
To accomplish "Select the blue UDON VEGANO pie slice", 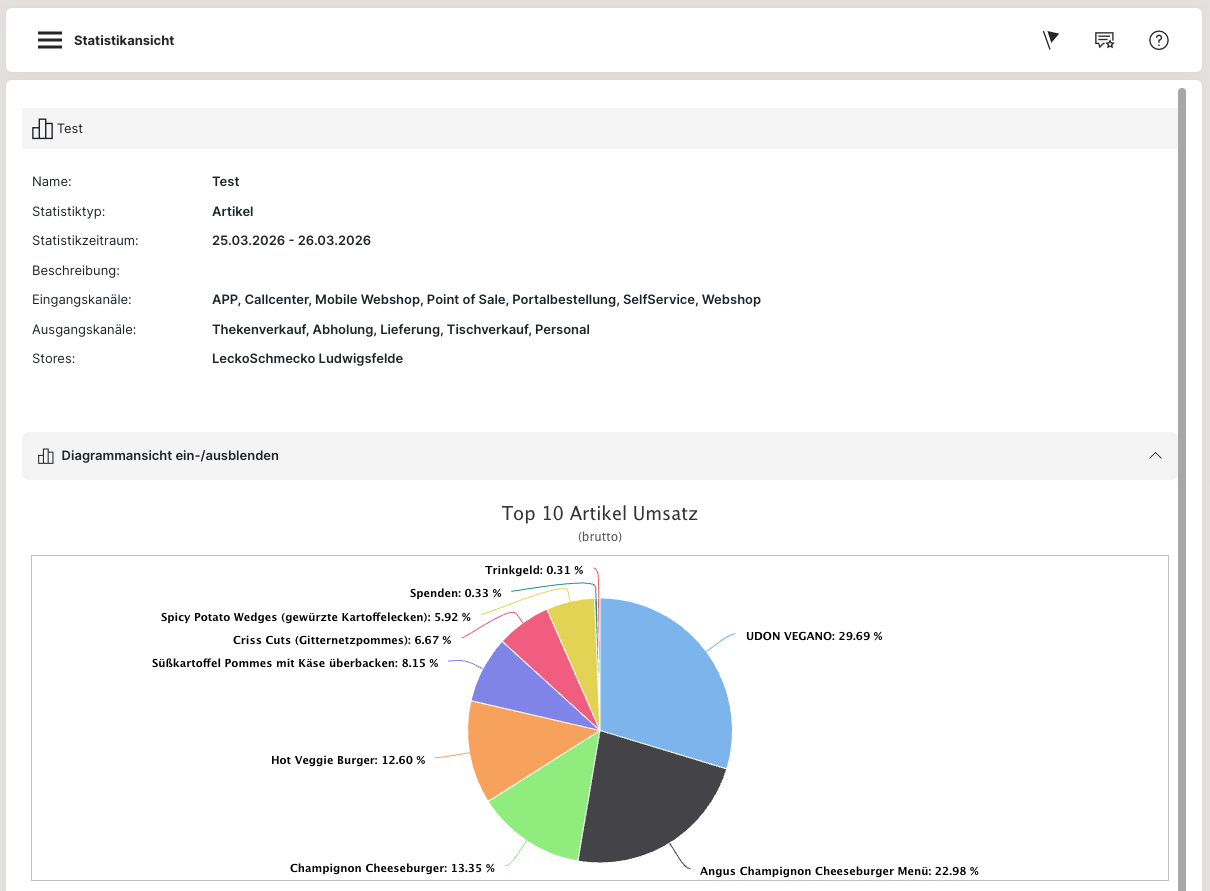I will point(665,680).
